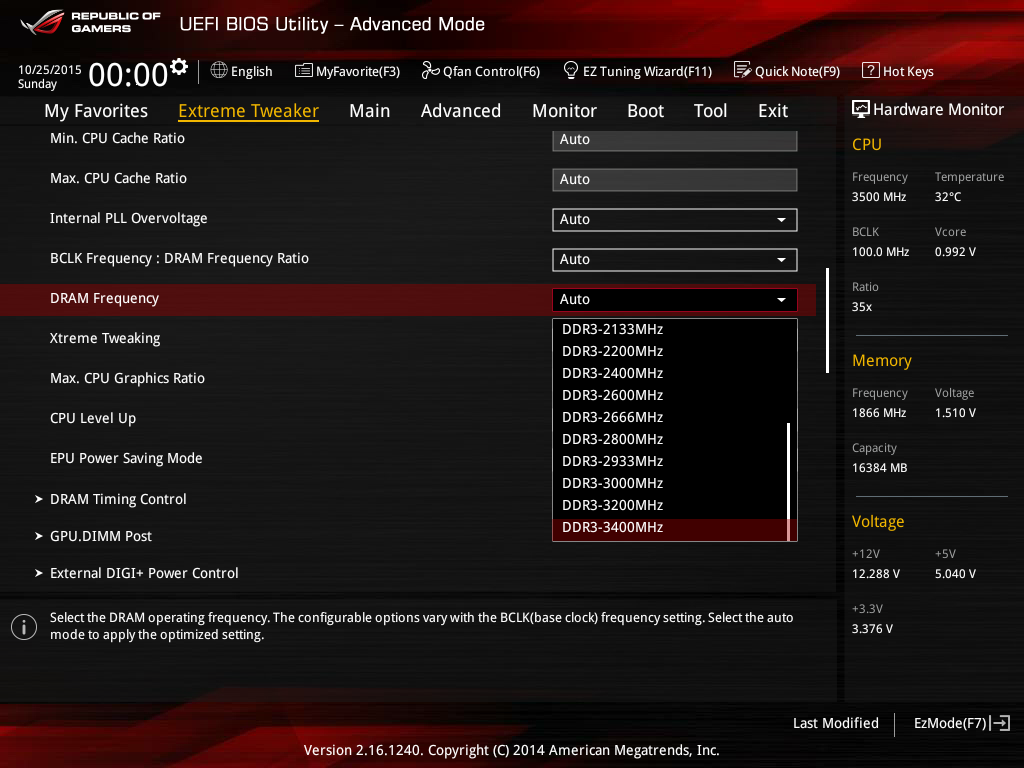Click the Hardware Monitor screen icon
Screen dimensions: 1024x768
[861, 109]
